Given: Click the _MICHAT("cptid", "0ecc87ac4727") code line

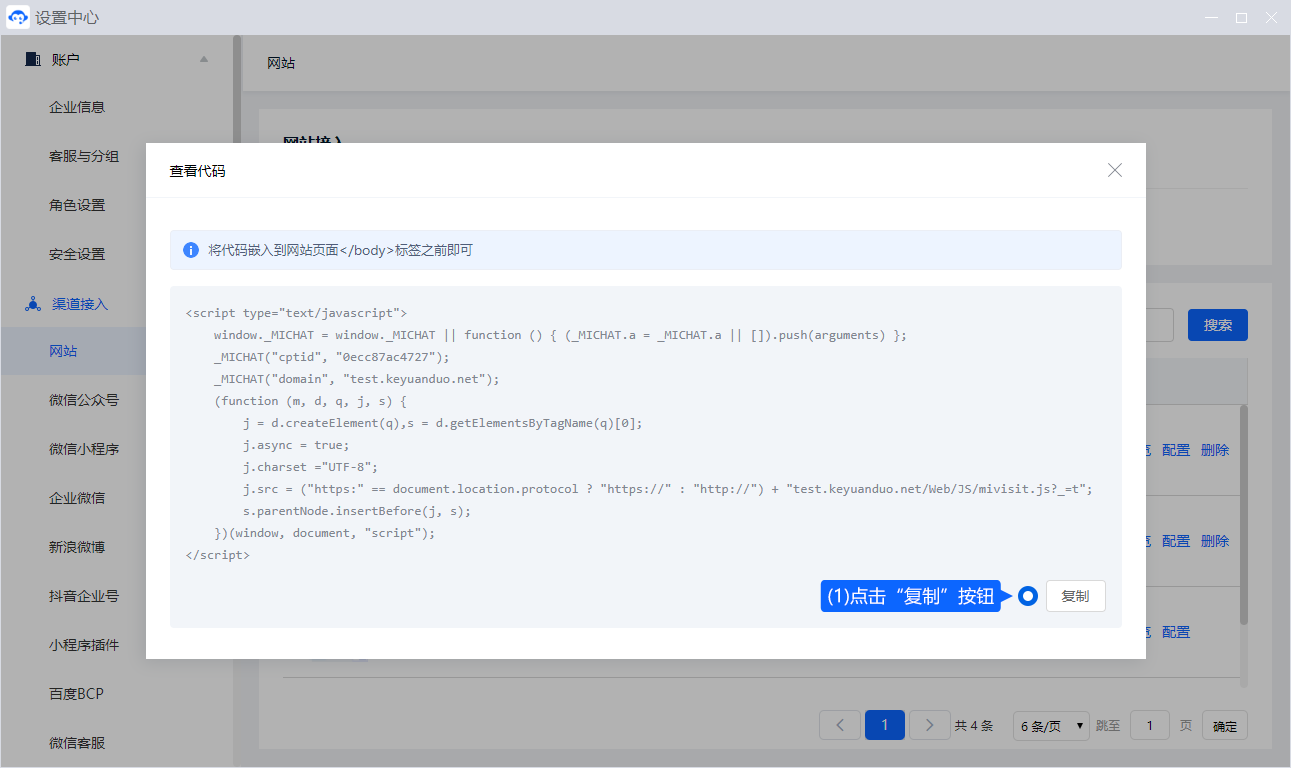Looking at the screenshot, I should click(332, 357).
